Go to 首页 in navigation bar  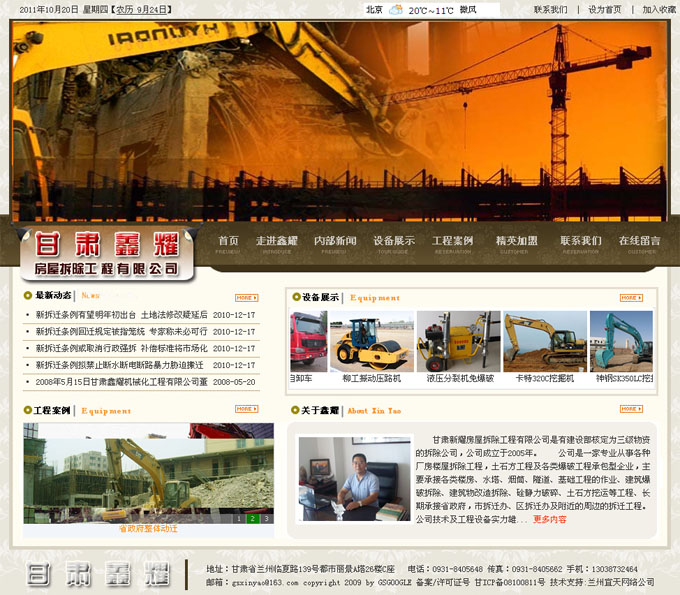pos(228,242)
